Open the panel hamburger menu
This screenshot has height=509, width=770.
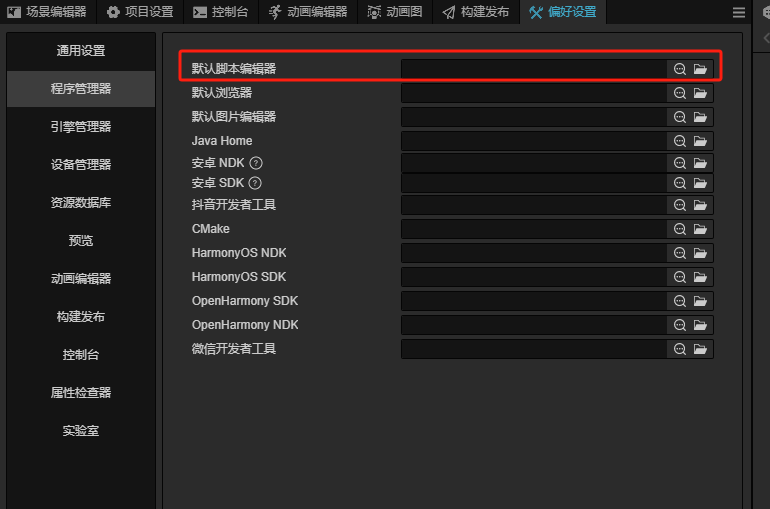pos(739,12)
